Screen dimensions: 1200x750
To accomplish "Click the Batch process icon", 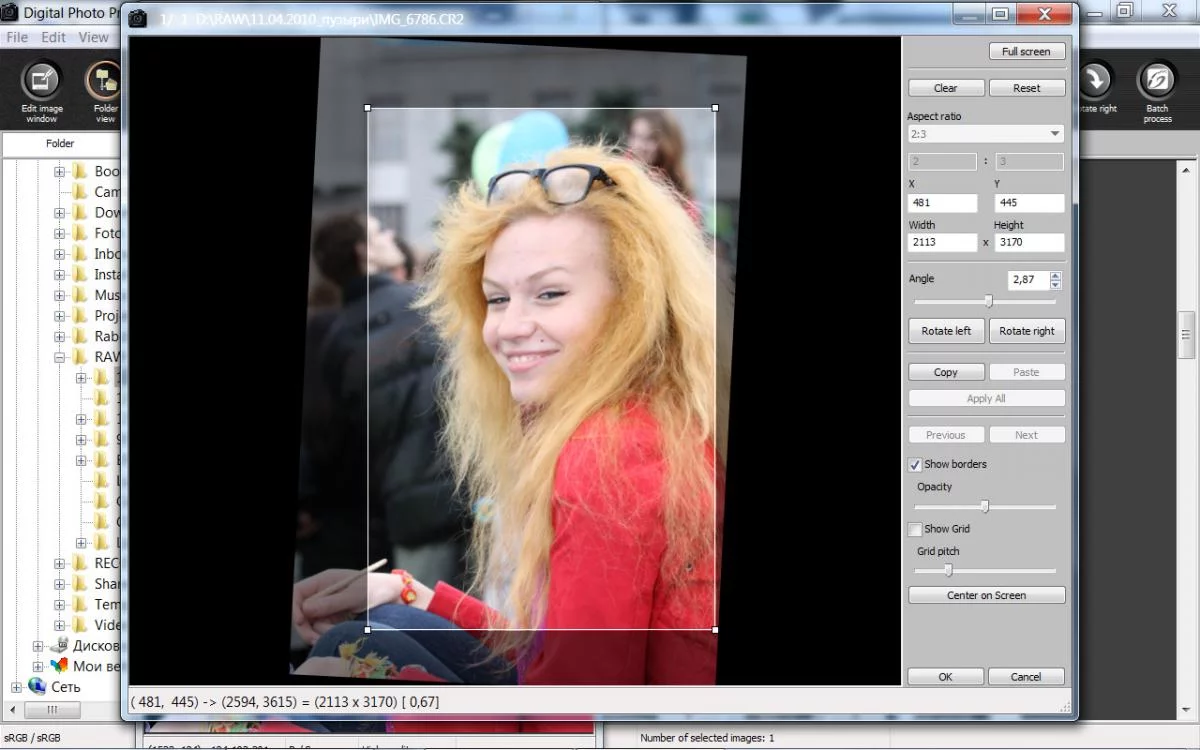I will (1157, 82).
